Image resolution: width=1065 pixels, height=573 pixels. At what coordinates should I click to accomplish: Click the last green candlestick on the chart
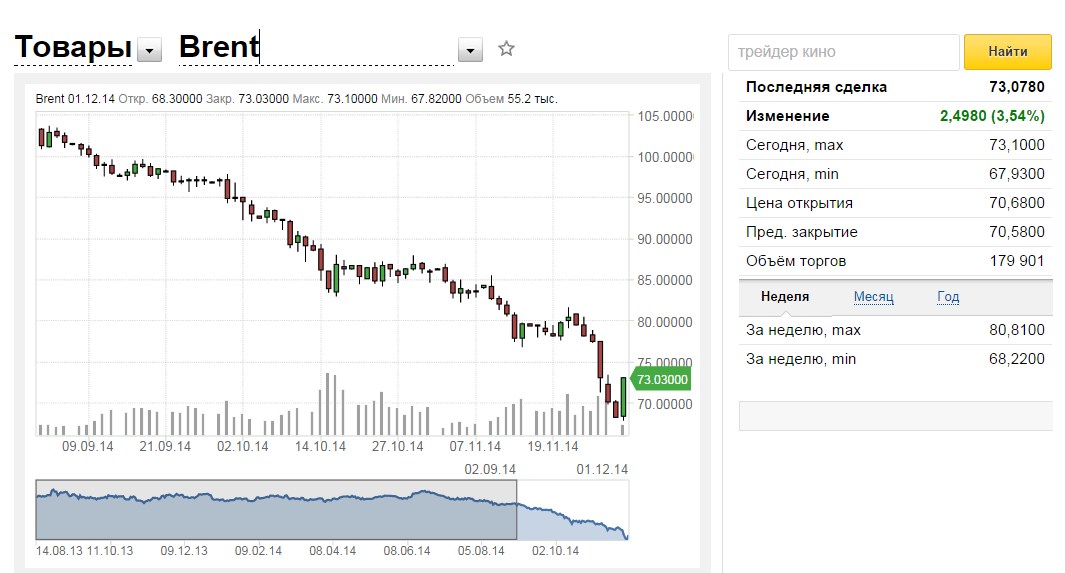point(623,397)
